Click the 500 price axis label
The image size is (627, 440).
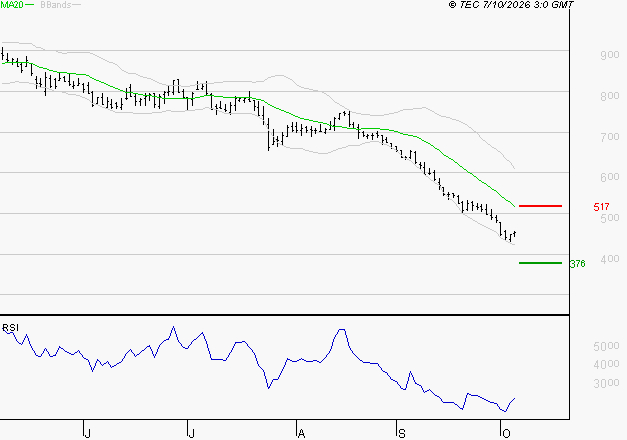tap(610, 218)
